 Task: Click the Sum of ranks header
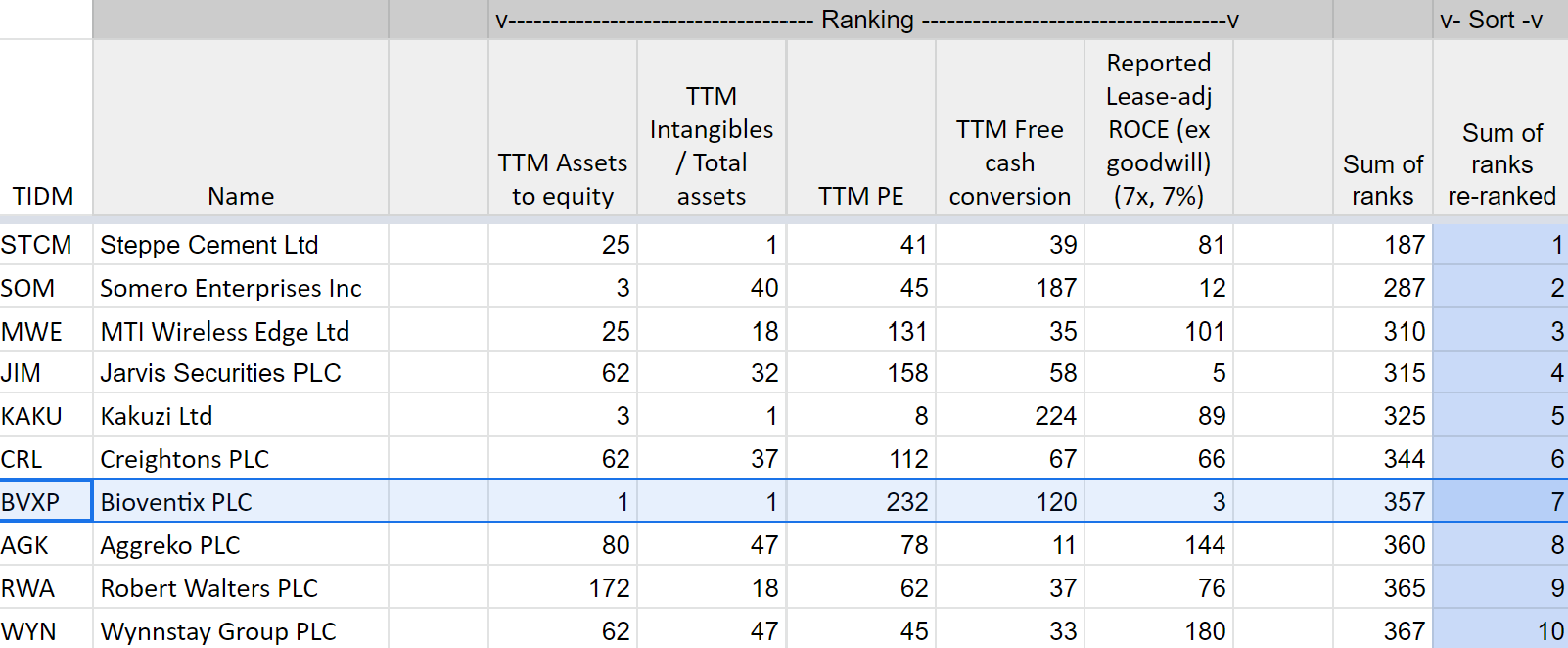pyautogui.click(x=1383, y=127)
